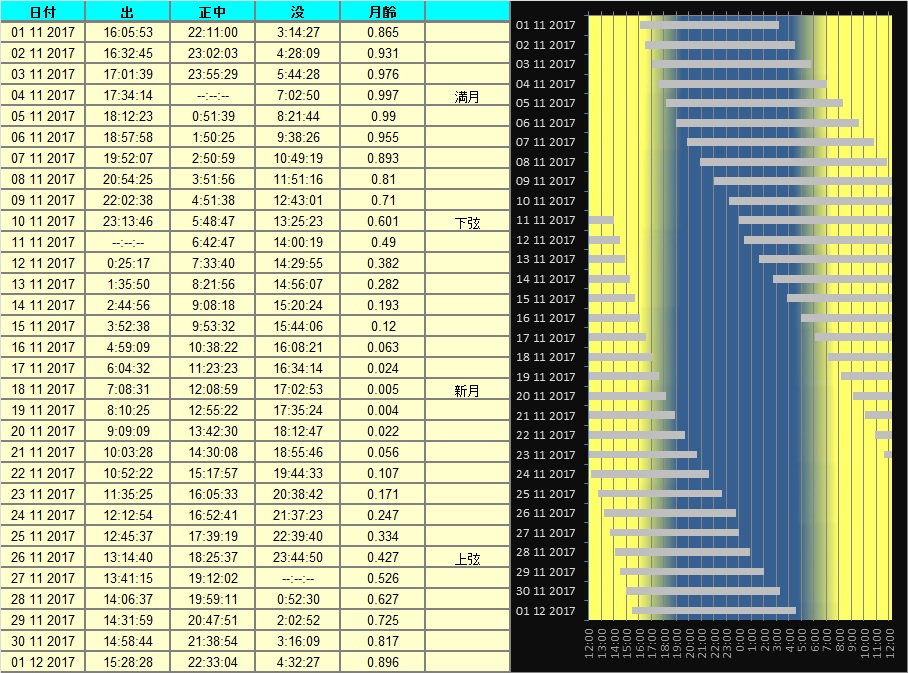The width and height of the screenshot is (908, 673).
Task: Click the 出 column header
Action: (127, 11)
